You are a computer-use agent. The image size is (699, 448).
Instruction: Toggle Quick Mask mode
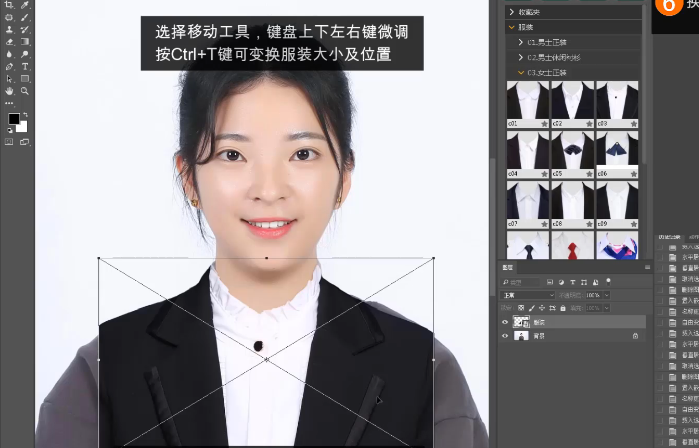click(x=9, y=142)
